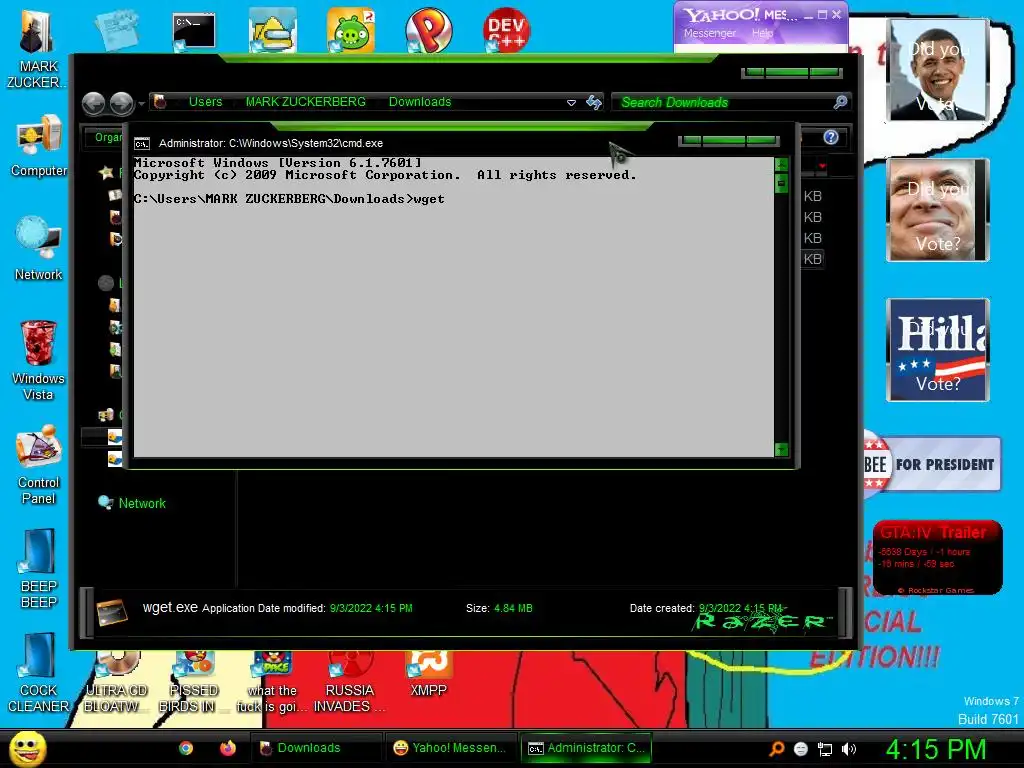Click the wget.exe details pane icon
This screenshot has height=768, width=1024.
coord(112,612)
